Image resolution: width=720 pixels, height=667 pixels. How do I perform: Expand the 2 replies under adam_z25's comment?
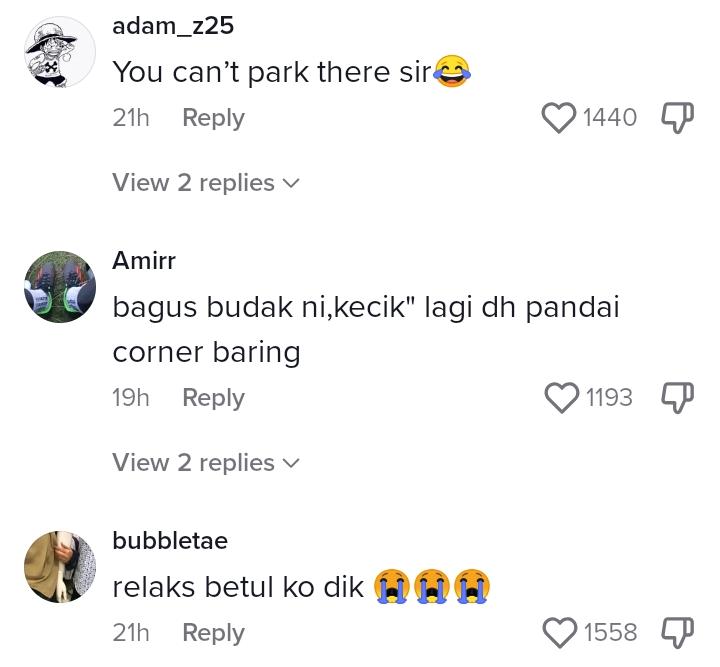206,183
